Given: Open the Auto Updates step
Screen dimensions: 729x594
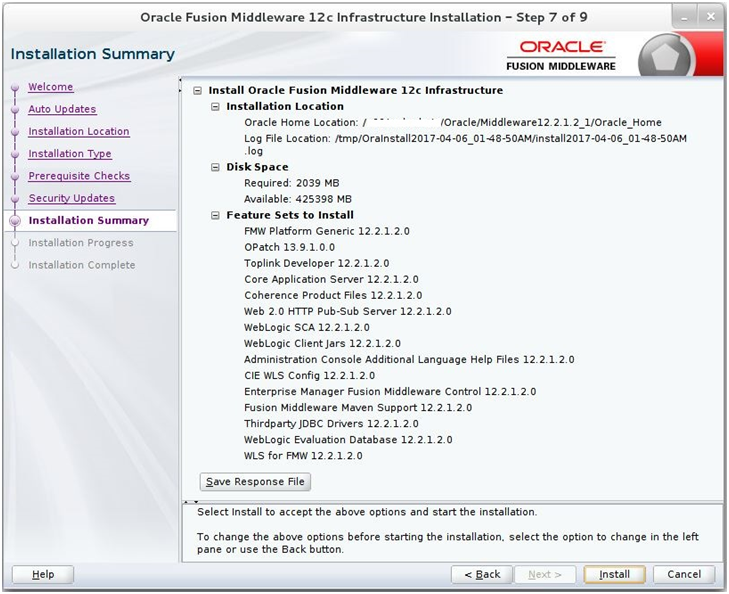Looking at the screenshot, I should [x=62, y=109].
